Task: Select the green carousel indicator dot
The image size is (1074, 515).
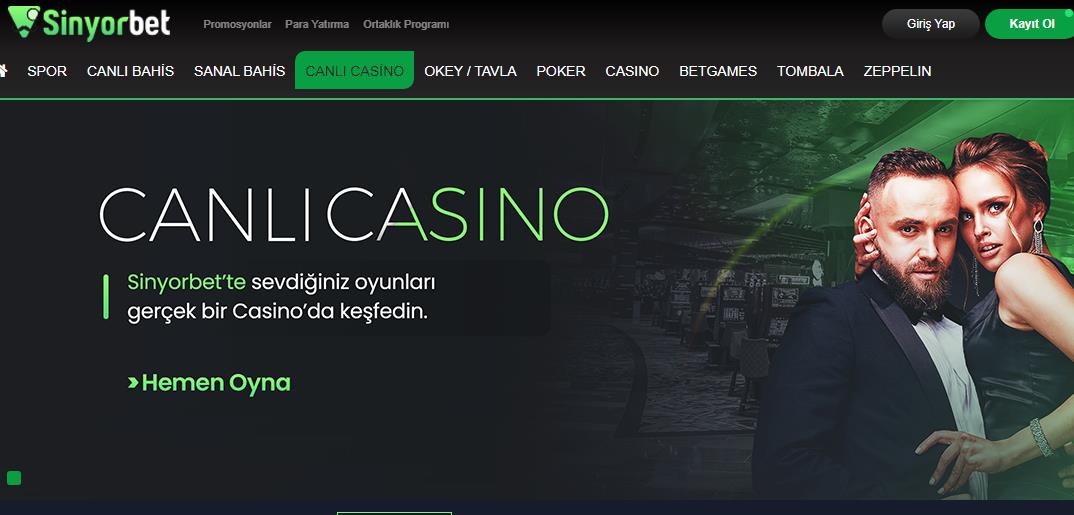Action: coord(14,478)
